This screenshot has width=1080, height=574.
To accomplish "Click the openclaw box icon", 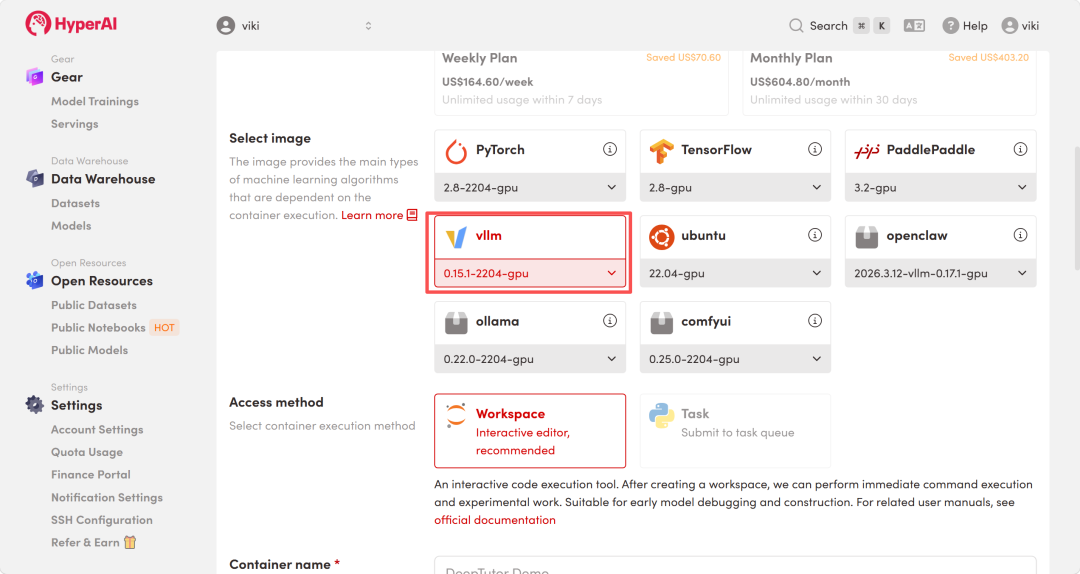I will (866, 237).
